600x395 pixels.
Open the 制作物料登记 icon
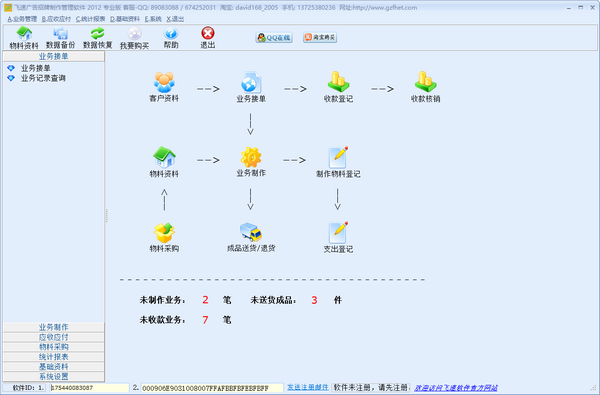pos(338,162)
